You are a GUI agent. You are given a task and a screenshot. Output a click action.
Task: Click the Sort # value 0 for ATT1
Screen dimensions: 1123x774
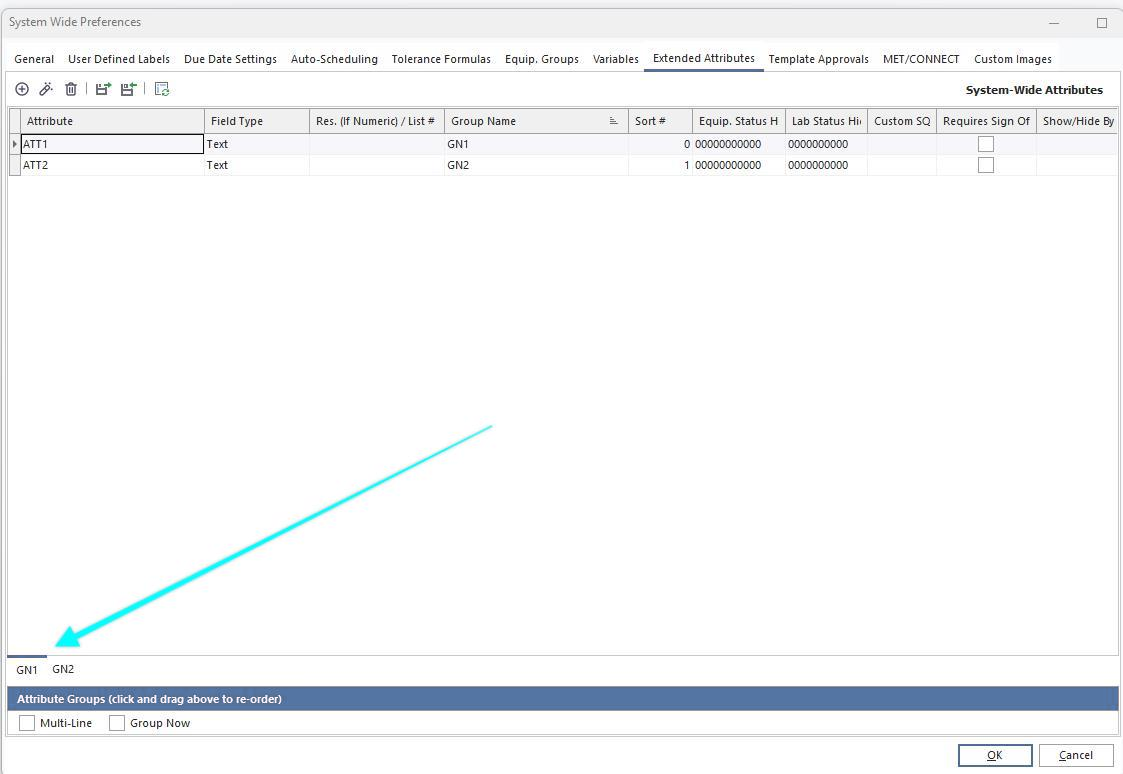point(660,144)
